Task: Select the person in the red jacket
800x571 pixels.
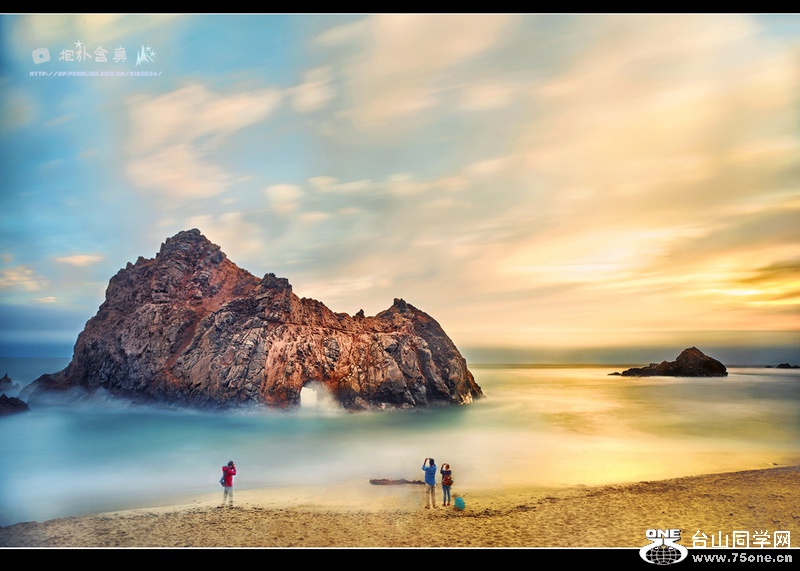Action: tap(229, 482)
